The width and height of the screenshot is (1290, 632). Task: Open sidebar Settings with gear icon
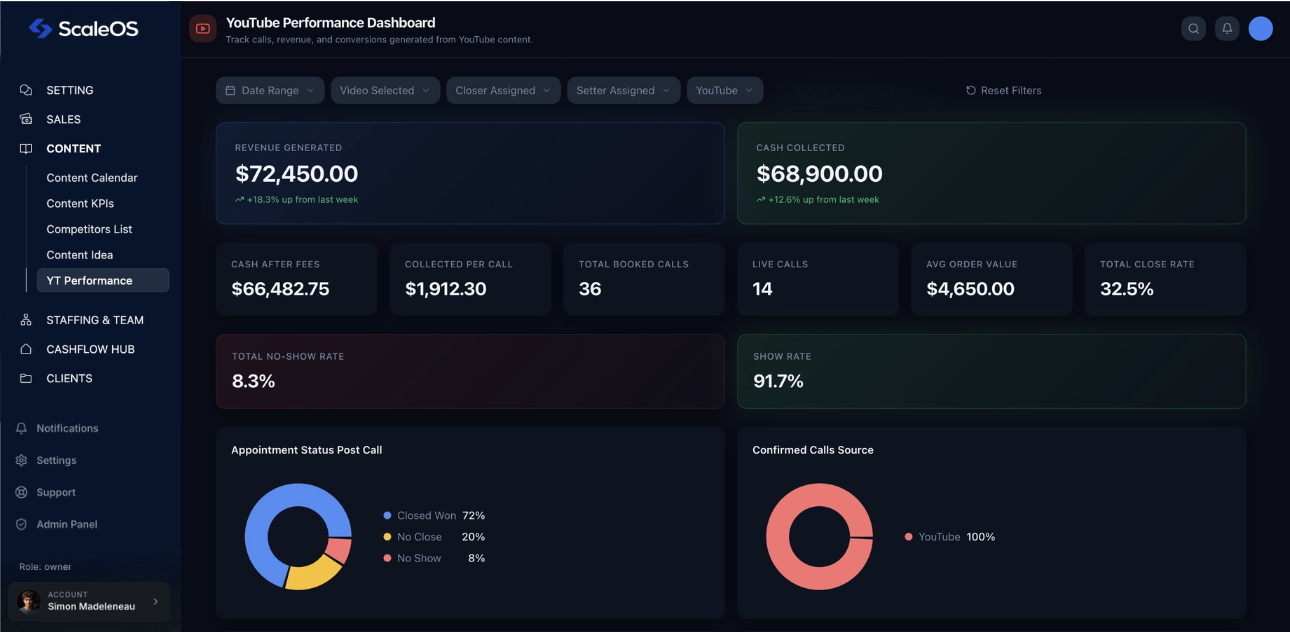tap(56, 460)
